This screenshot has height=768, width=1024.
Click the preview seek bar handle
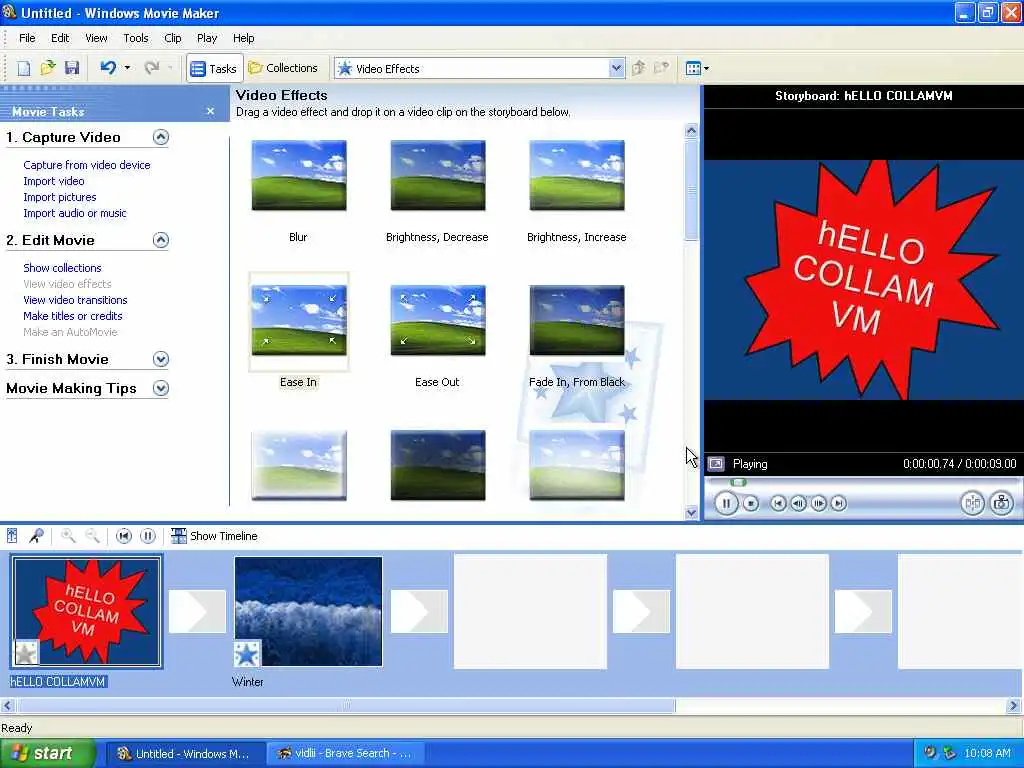point(738,483)
